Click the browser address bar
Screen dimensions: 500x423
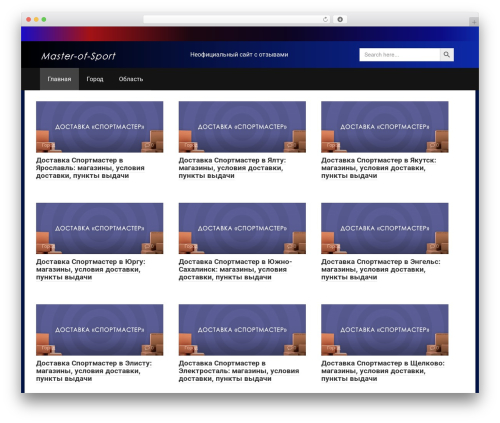click(237, 19)
